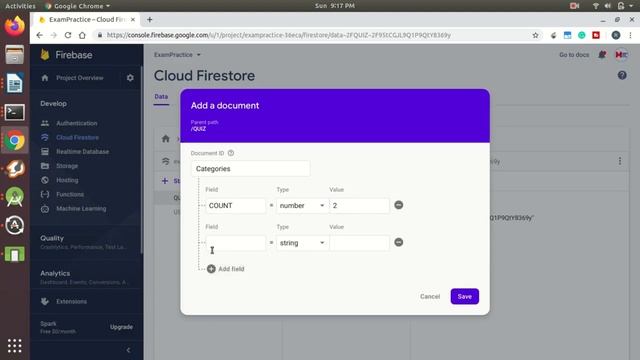640x360 pixels.
Task: Open Activities overview
Action: (x=20, y=6)
